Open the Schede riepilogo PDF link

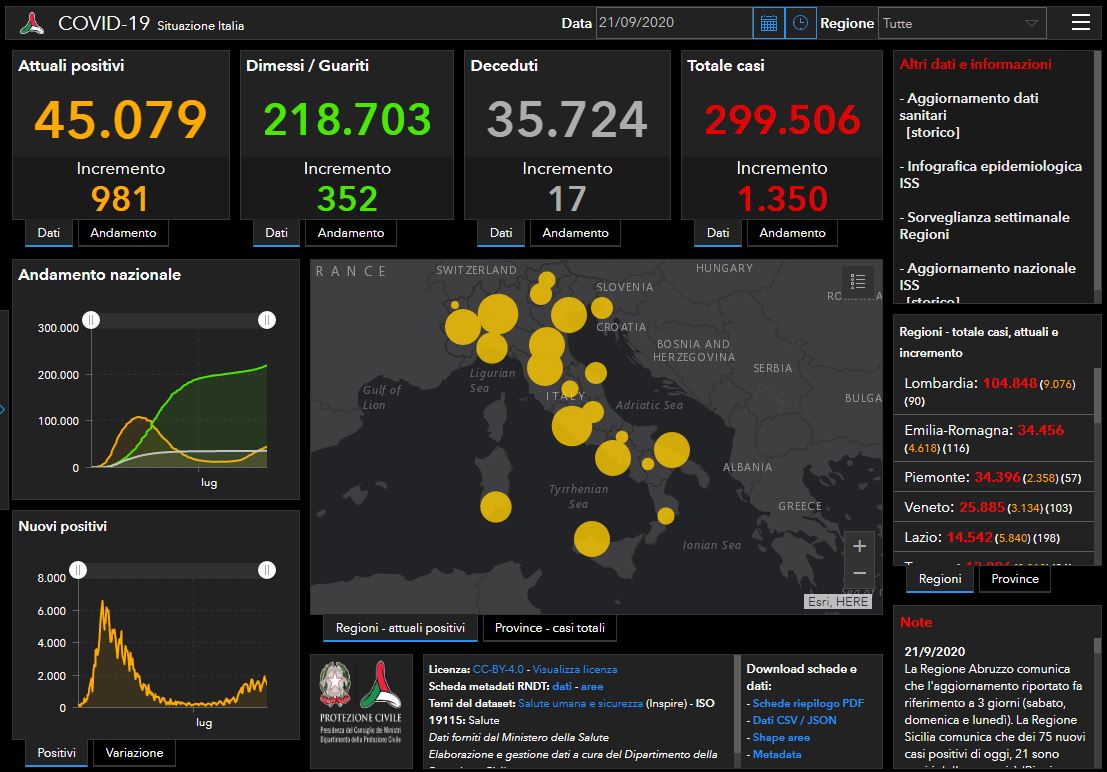pyautogui.click(x=794, y=703)
